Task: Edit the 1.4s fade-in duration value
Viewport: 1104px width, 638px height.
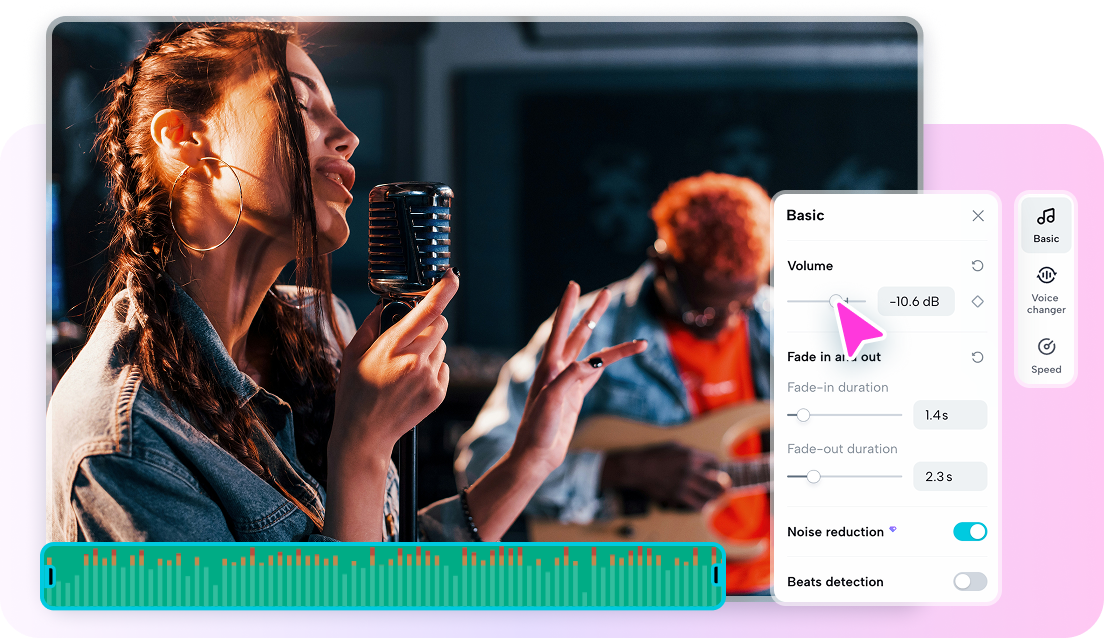Action: point(950,414)
